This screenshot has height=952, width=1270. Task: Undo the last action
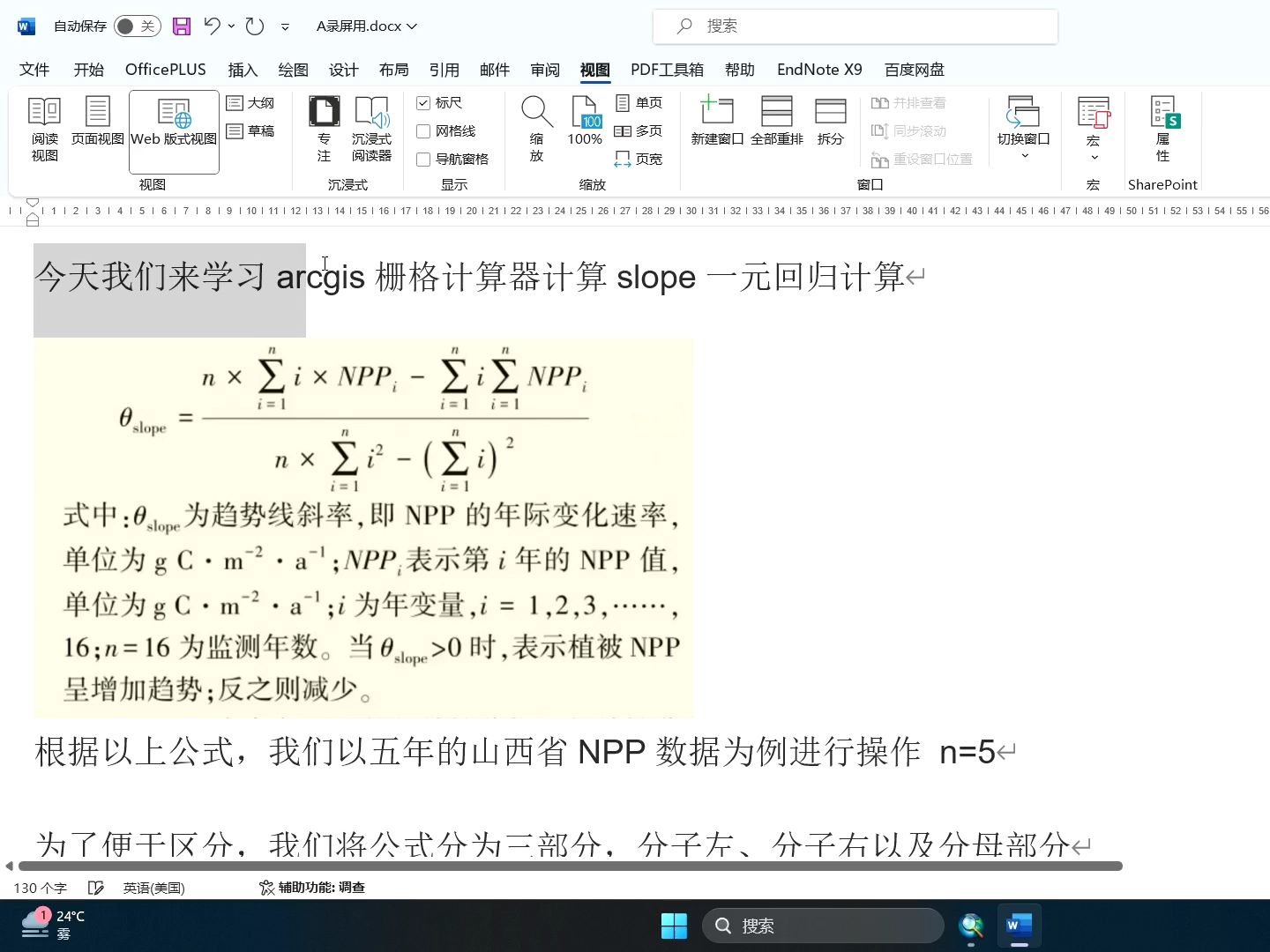coord(212,26)
